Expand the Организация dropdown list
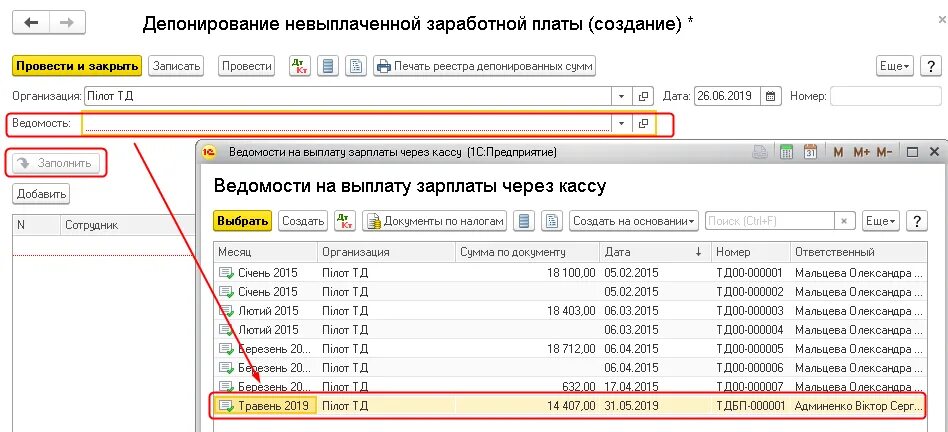The height and width of the screenshot is (432, 948). (622, 96)
